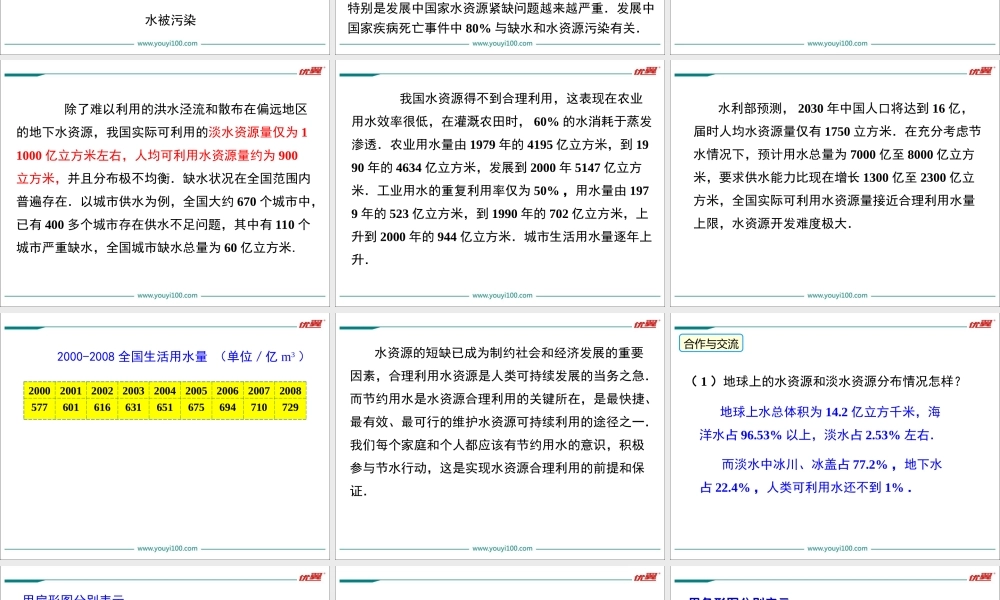
Task: Click the 合作与交流 callout label
Action: click(713, 342)
